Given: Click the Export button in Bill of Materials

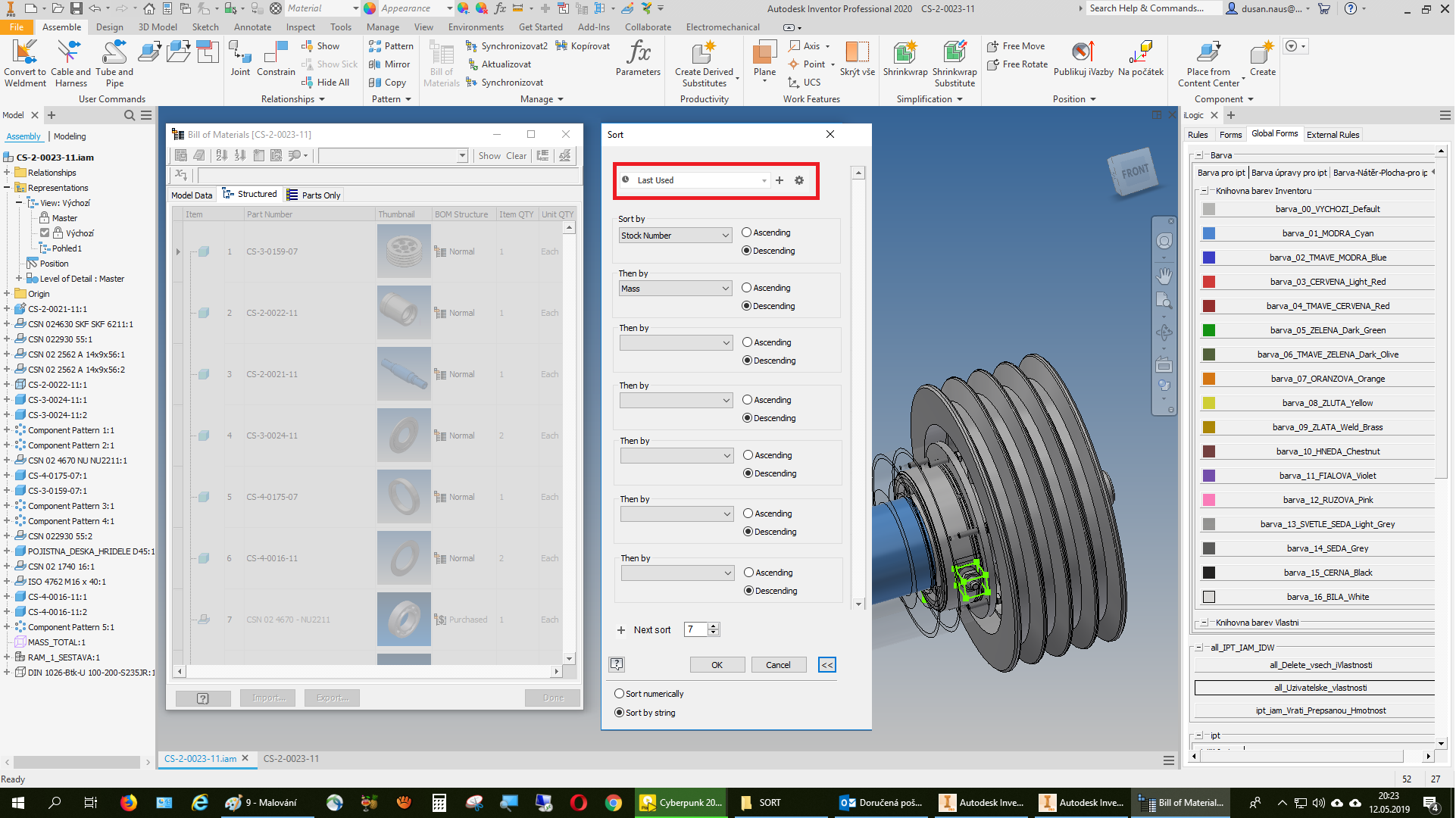Looking at the screenshot, I should point(331,697).
